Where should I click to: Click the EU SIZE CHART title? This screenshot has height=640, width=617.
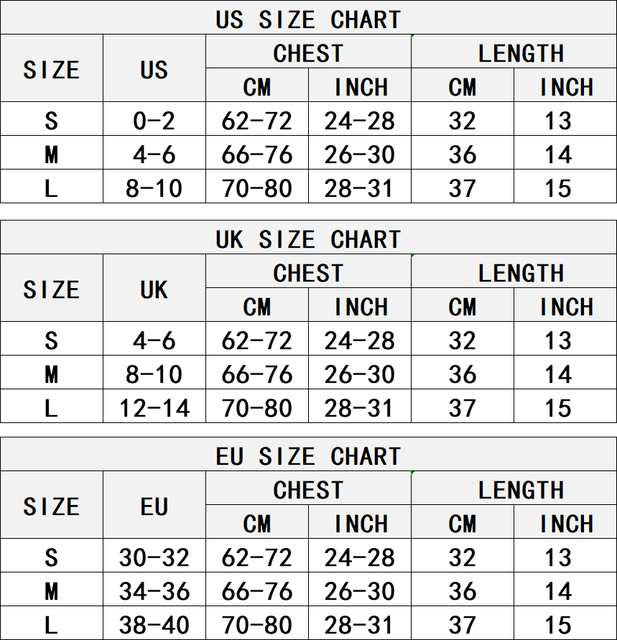point(308,457)
